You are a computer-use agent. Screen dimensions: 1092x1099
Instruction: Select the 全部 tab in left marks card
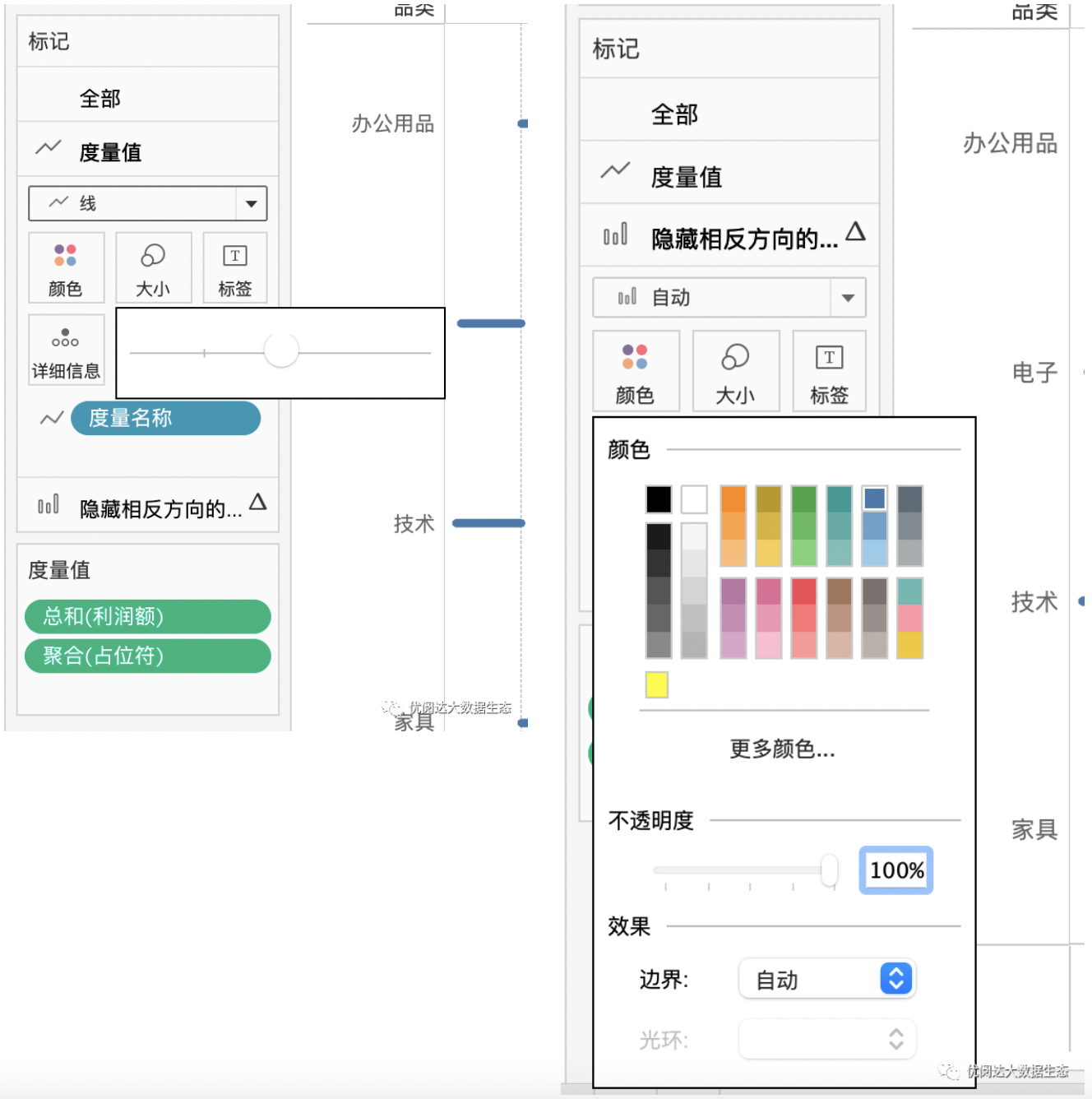[100, 99]
